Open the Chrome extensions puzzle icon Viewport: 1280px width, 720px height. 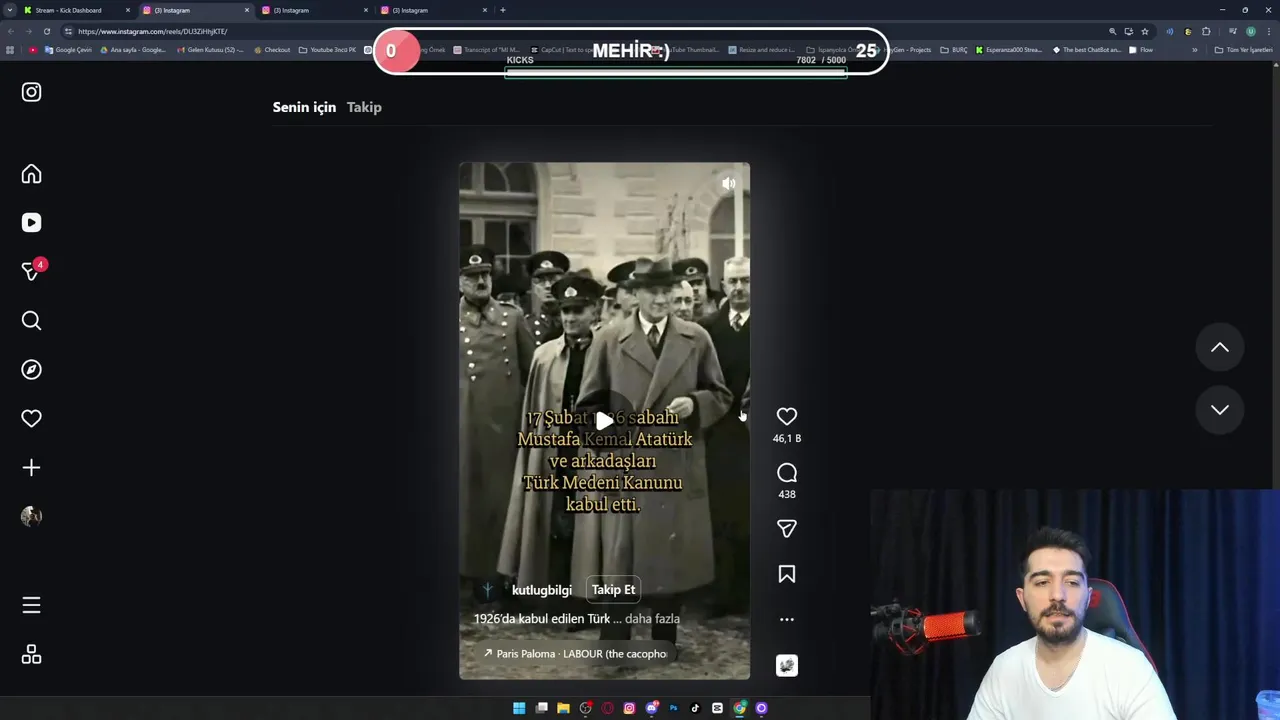[1206, 31]
